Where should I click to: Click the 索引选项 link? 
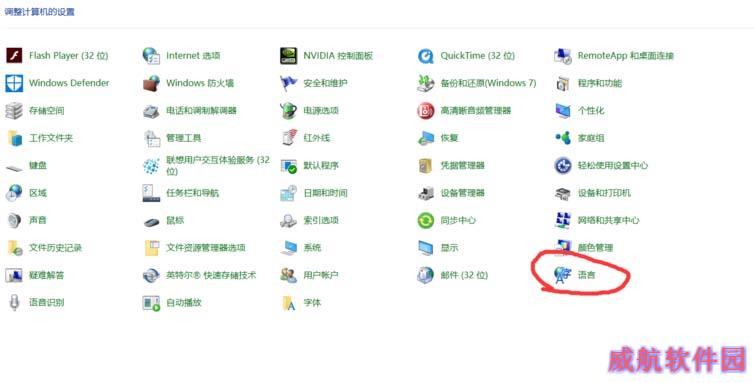coord(321,220)
